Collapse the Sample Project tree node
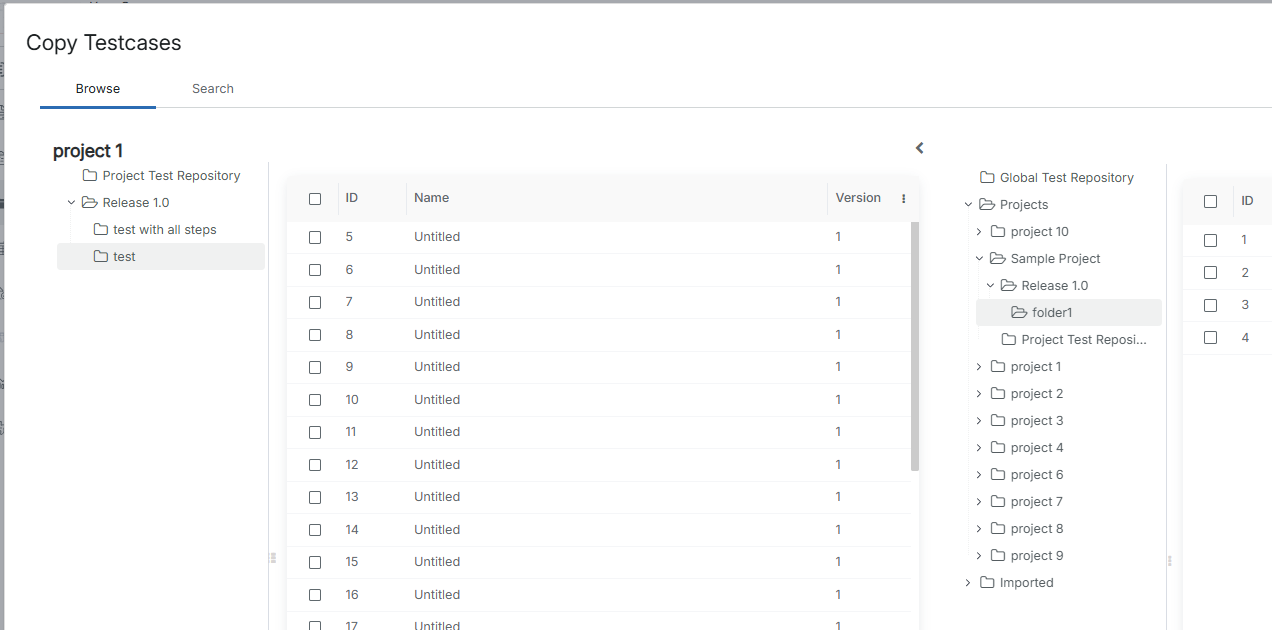Viewport: 1272px width, 630px height. 979,259
